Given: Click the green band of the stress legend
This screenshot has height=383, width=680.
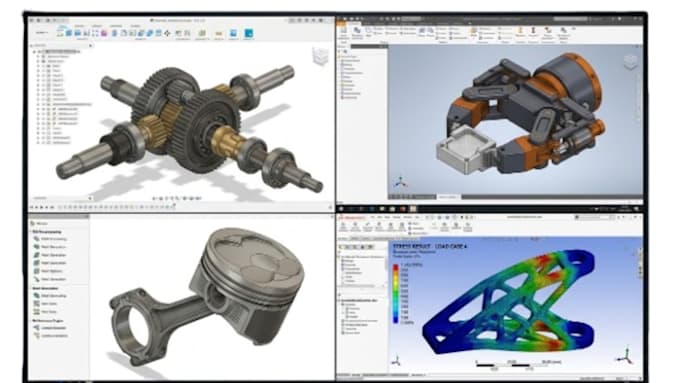Looking at the screenshot, I should pyautogui.click(x=396, y=294).
